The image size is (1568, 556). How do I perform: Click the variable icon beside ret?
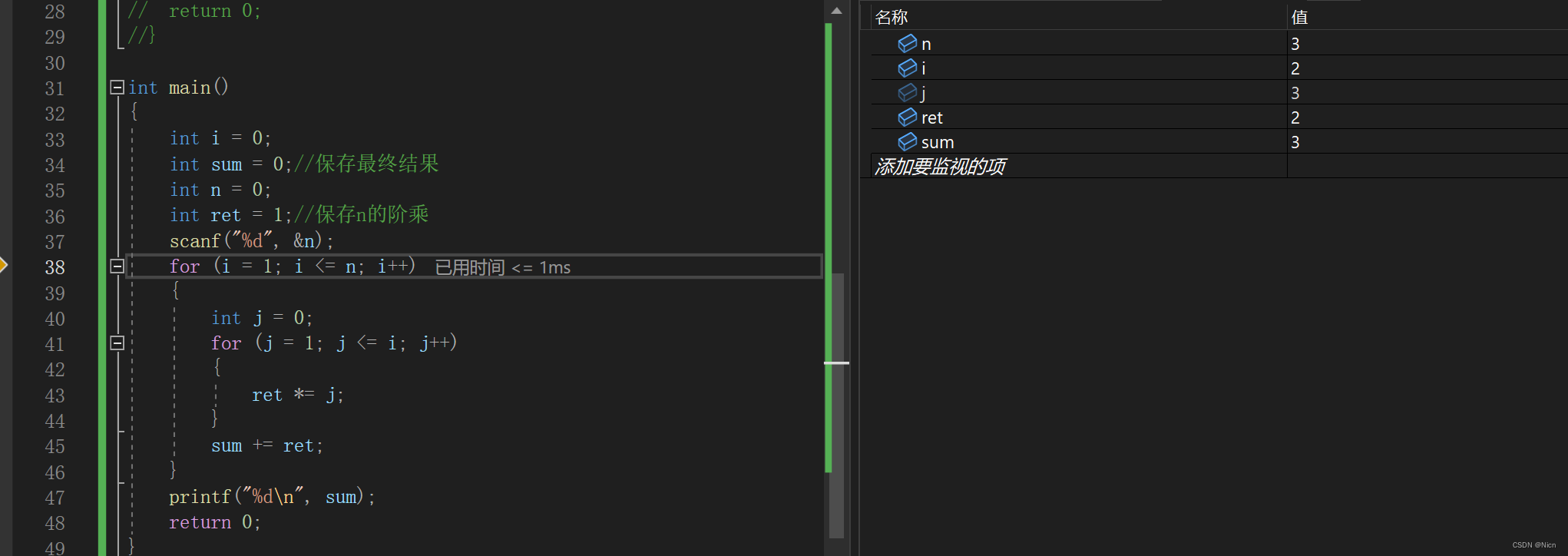point(907,117)
